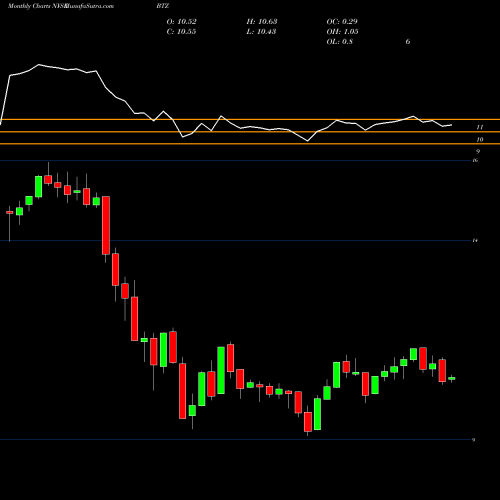Click the axis label '10' on upper chart
This screenshot has width=500, height=500.
point(480,140)
